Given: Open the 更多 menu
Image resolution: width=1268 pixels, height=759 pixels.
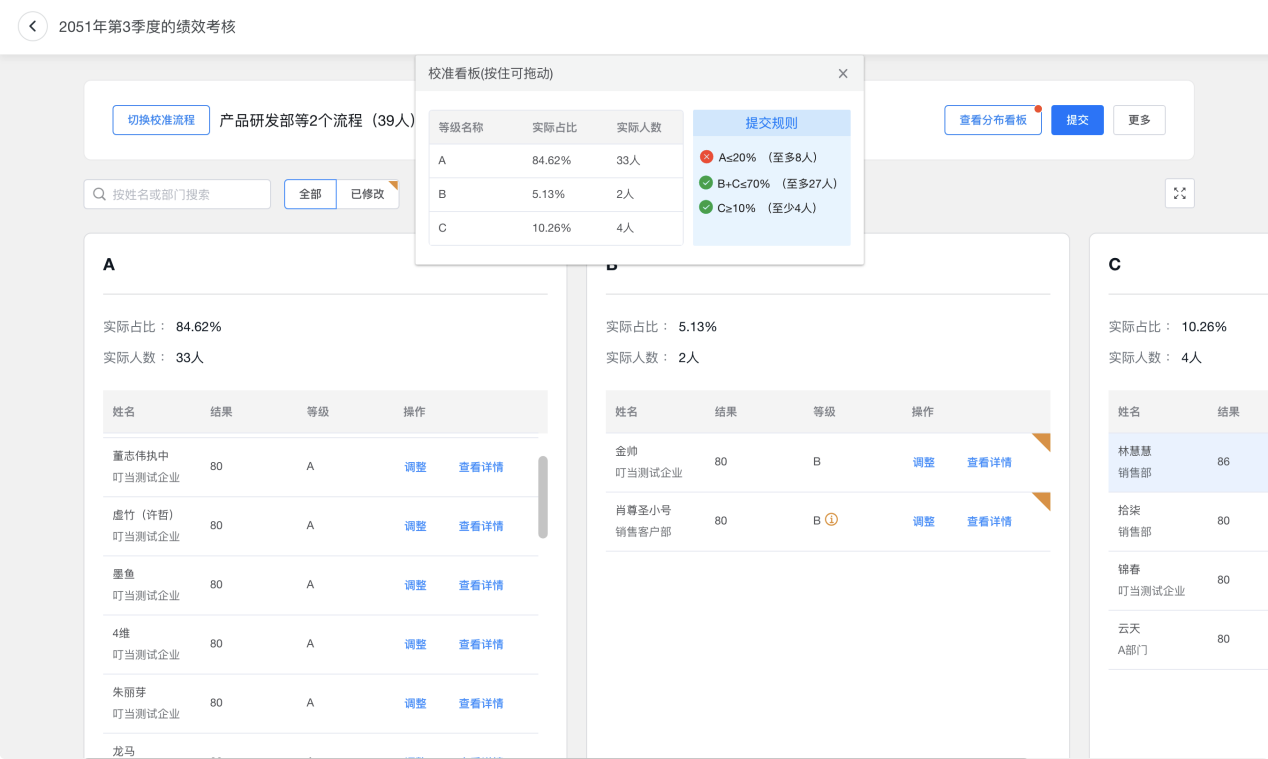Looking at the screenshot, I should (x=1139, y=120).
